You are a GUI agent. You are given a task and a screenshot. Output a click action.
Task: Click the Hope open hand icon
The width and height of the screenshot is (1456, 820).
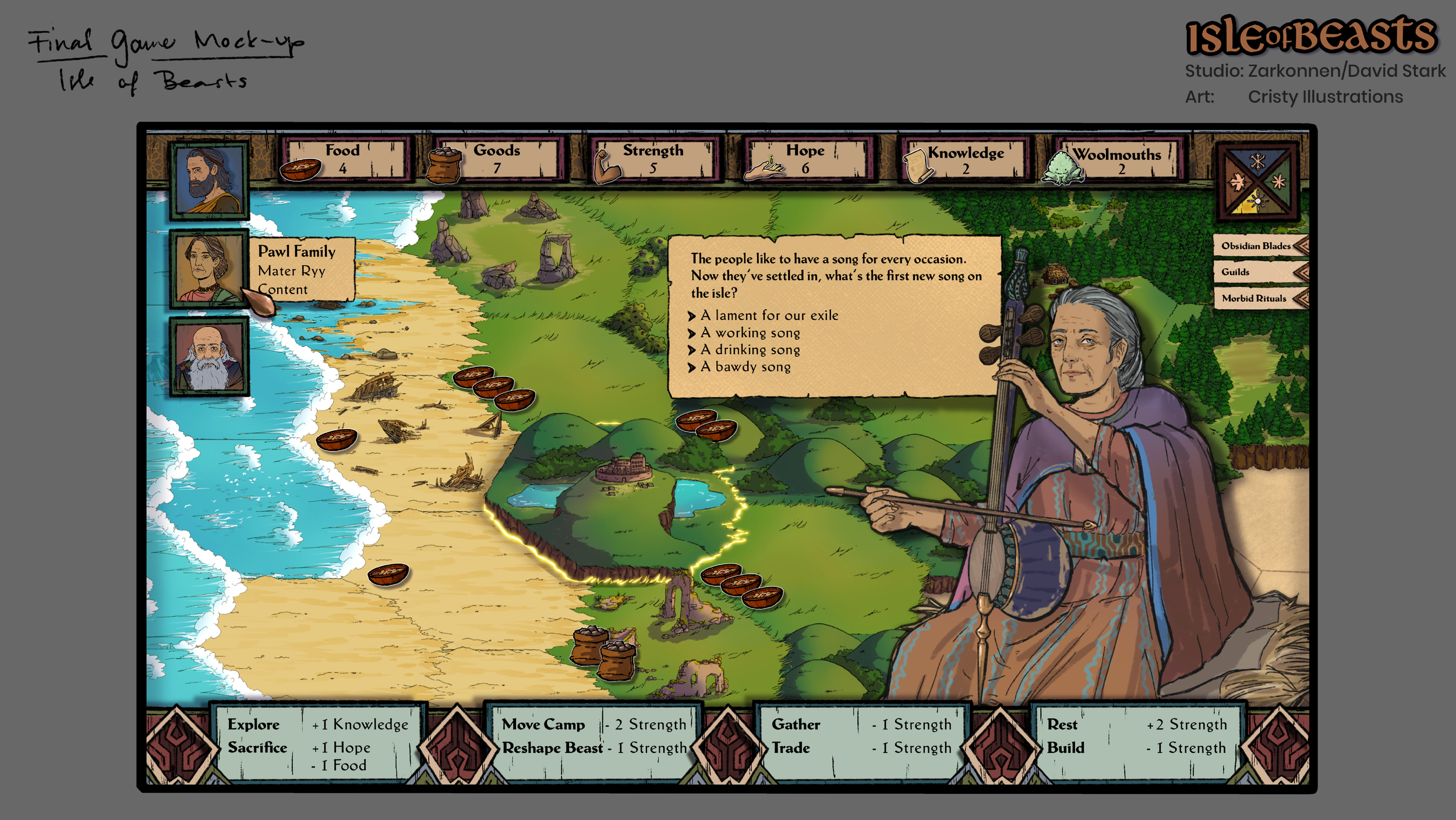coord(764,168)
